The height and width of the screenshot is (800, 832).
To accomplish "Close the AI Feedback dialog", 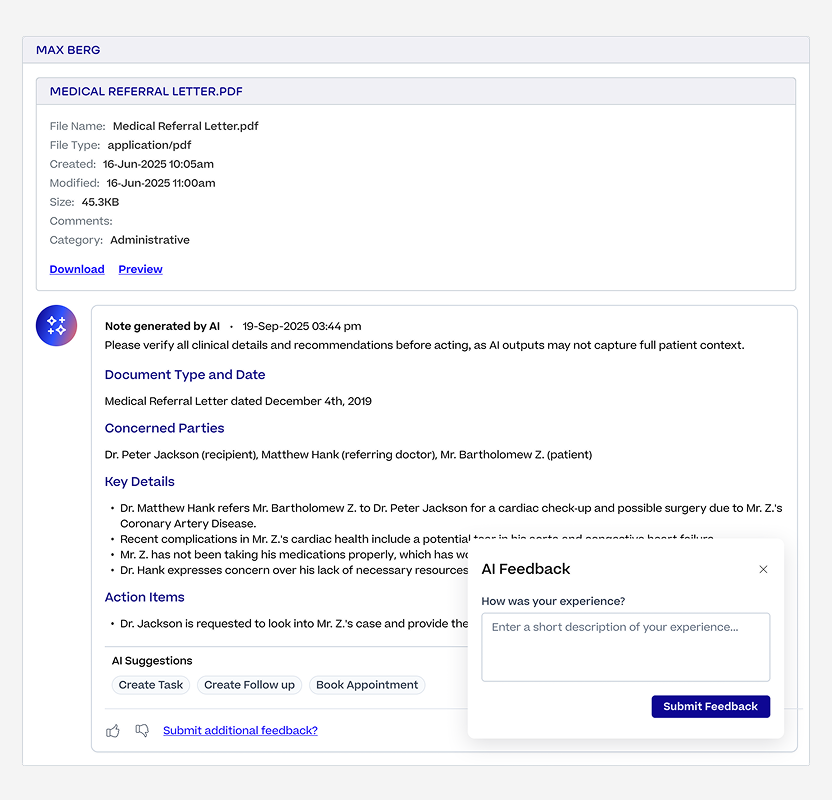I will pyautogui.click(x=763, y=569).
